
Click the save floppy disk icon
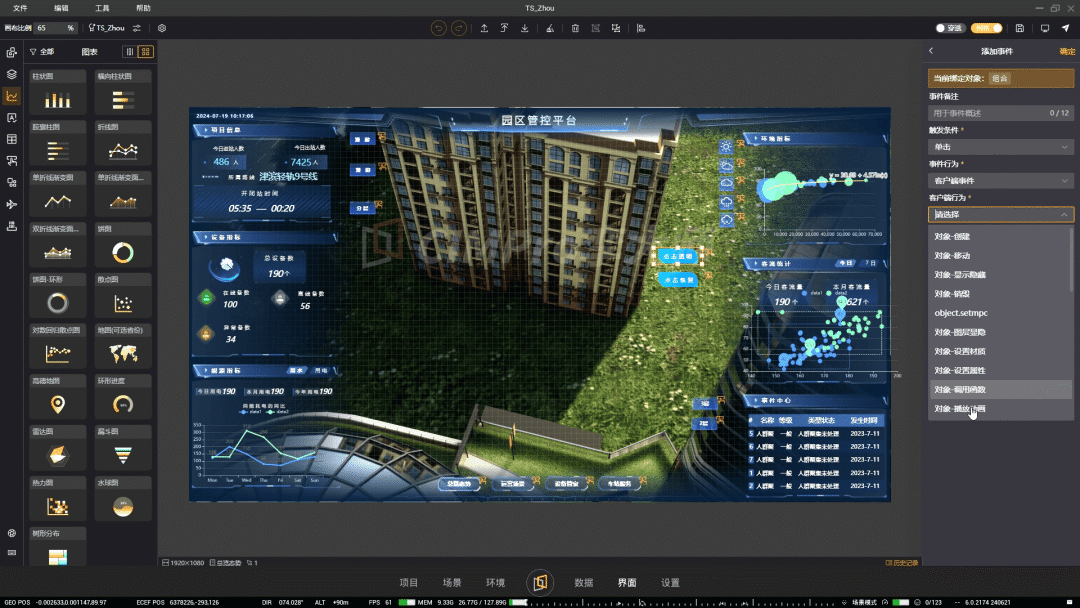[x=1019, y=28]
